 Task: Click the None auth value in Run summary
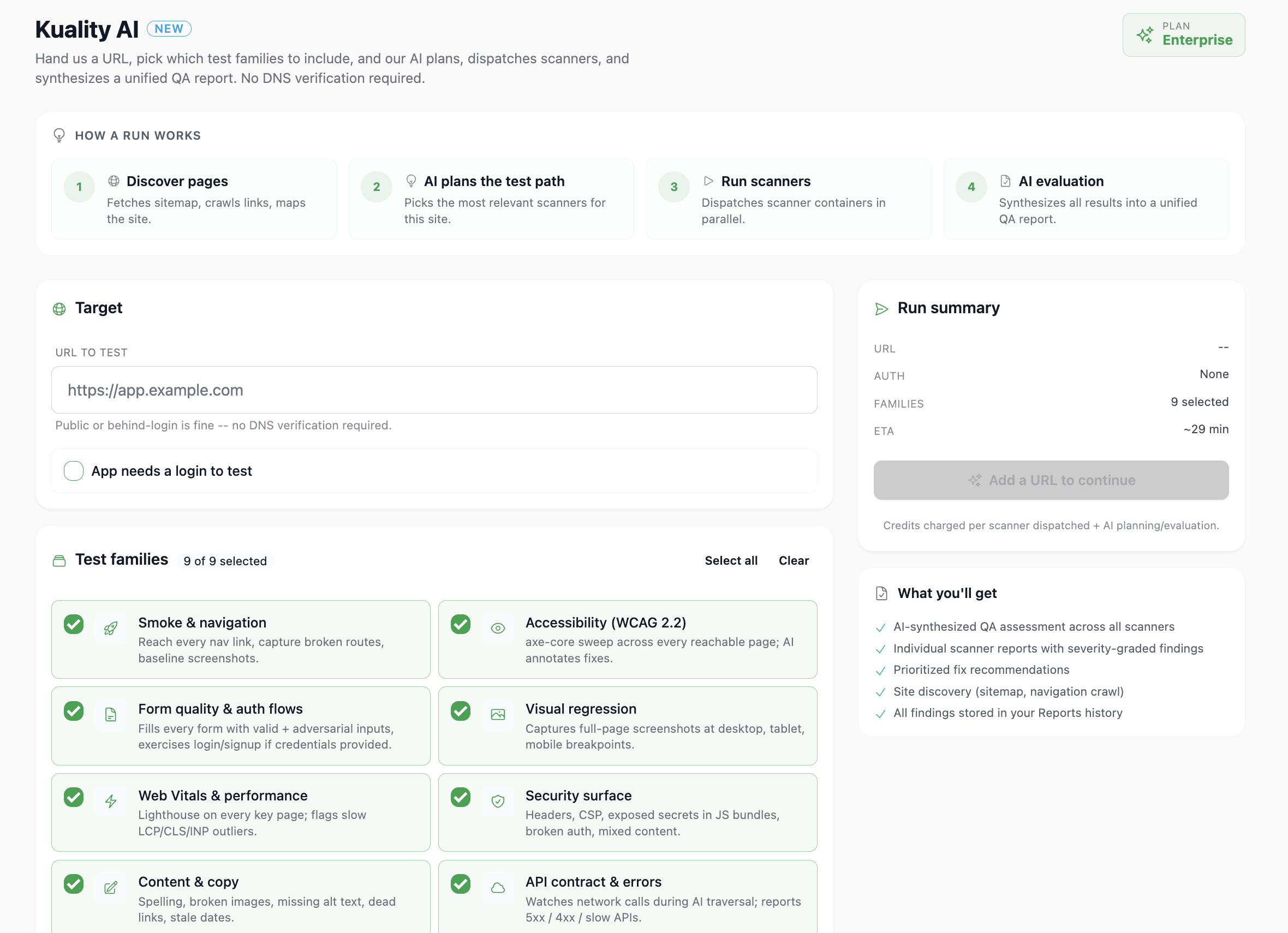click(1214, 374)
